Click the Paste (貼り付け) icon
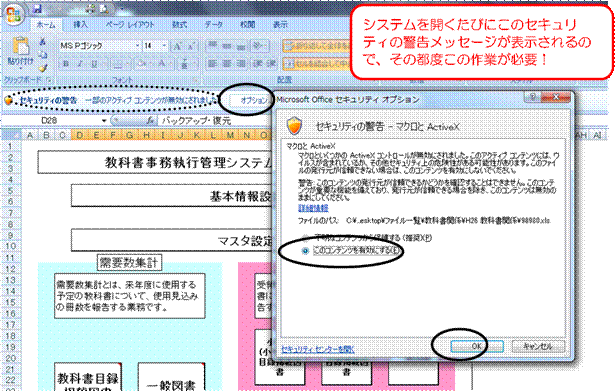This screenshot has height=391, width=615. (x=20, y=52)
